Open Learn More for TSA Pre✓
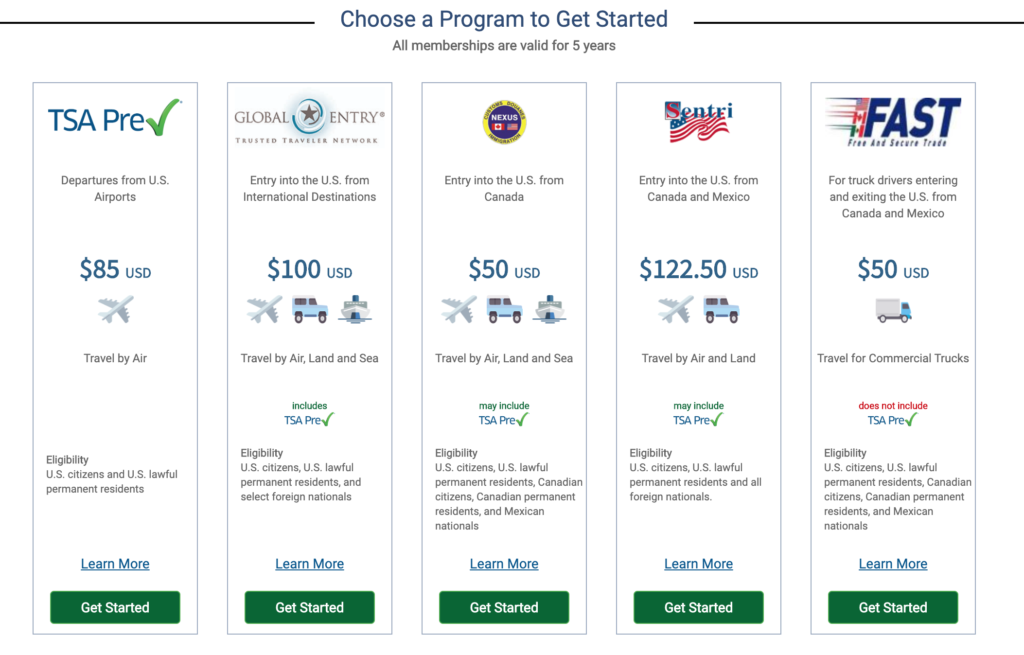Viewport: 1024px width, 655px height. tap(115, 564)
